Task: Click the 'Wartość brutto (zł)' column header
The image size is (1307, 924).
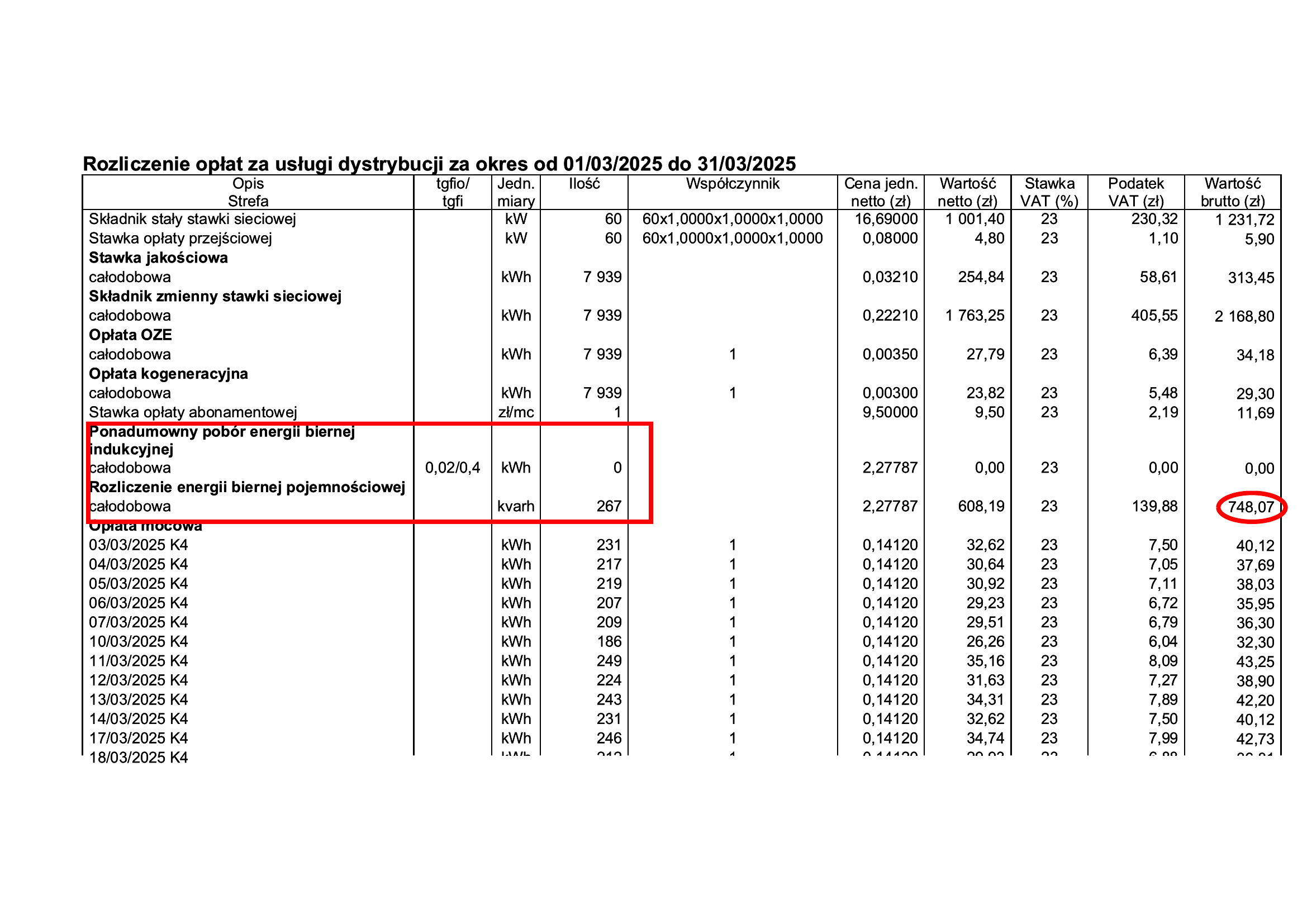Action: pos(1233,192)
